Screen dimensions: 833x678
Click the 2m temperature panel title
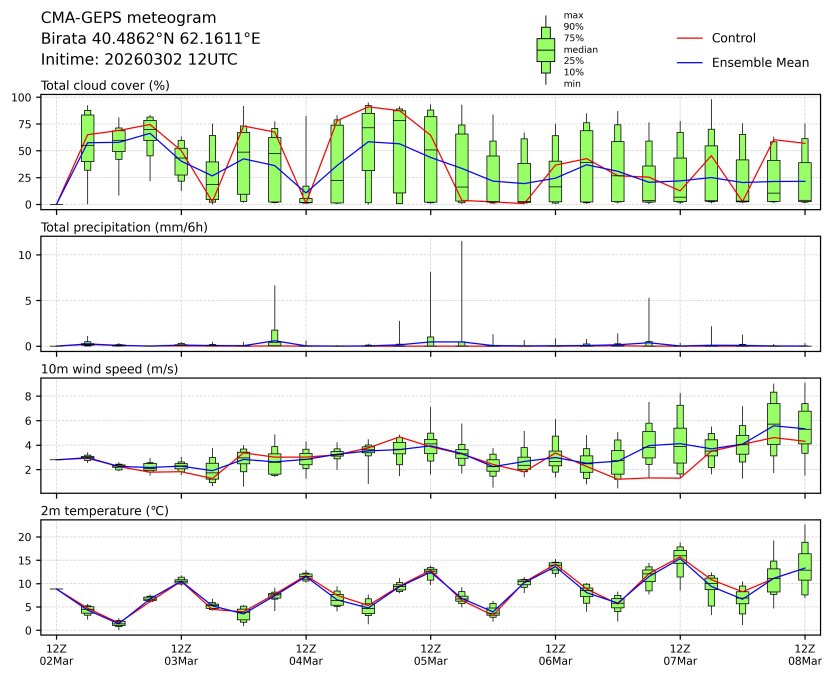pos(105,511)
